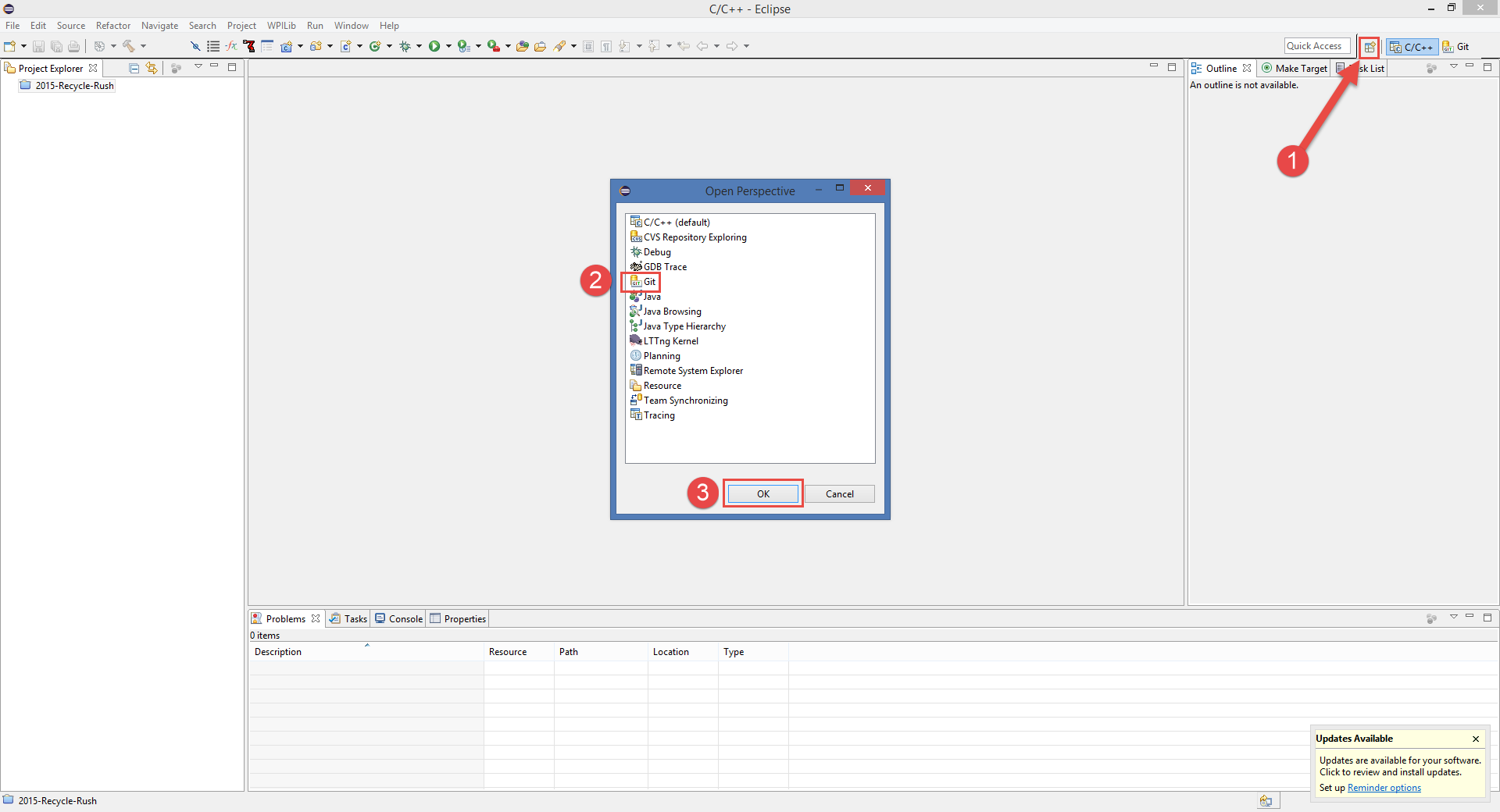The image size is (1500, 812).
Task: Toggle the Show Whitespace Characters button
Action: pyautogui.click(x=606, y=46)
